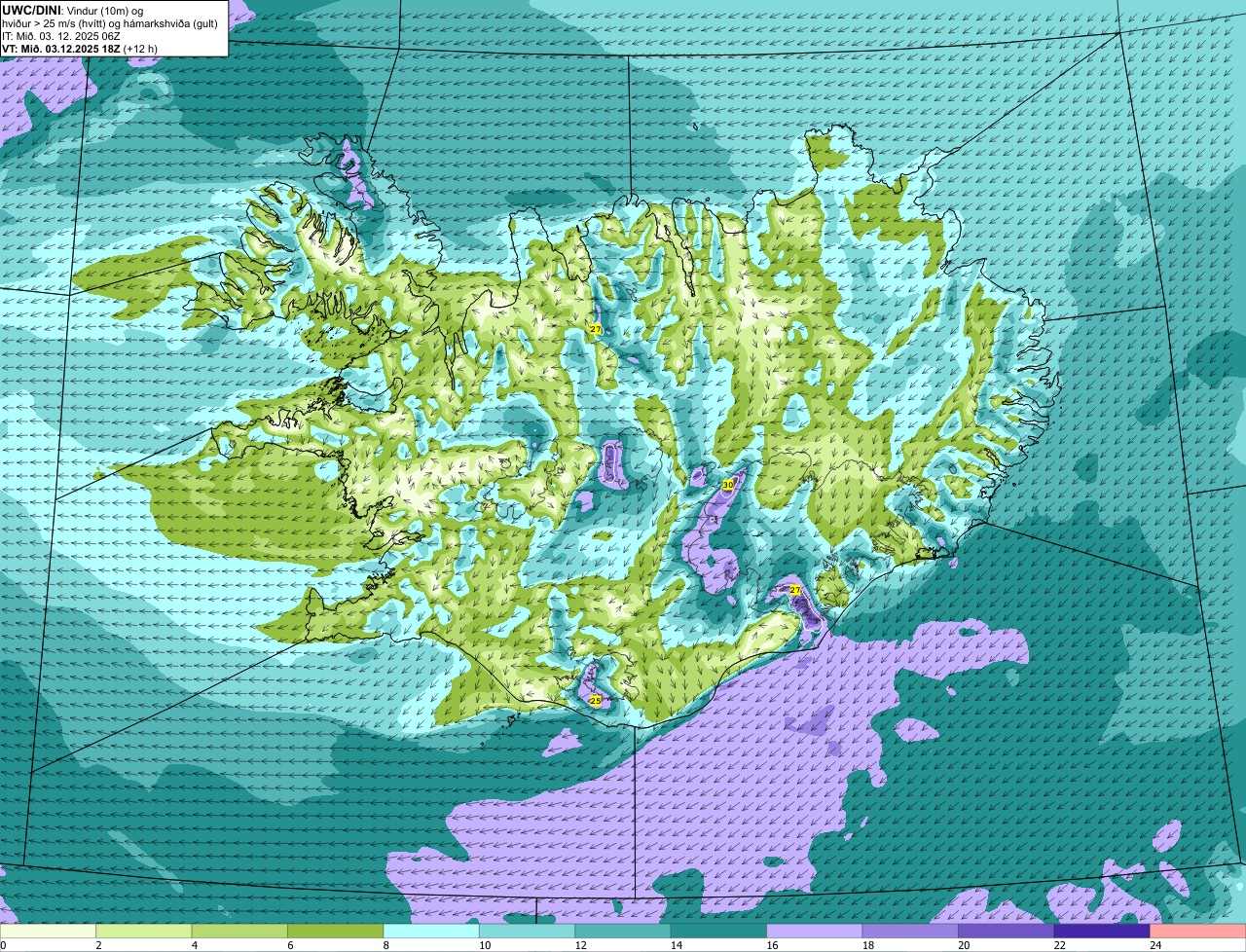The width and height of the screenshot is (1246, 952).
Task: Click the '10' label on the color scale
Action: pyautogui.click(x=485, y=945)
